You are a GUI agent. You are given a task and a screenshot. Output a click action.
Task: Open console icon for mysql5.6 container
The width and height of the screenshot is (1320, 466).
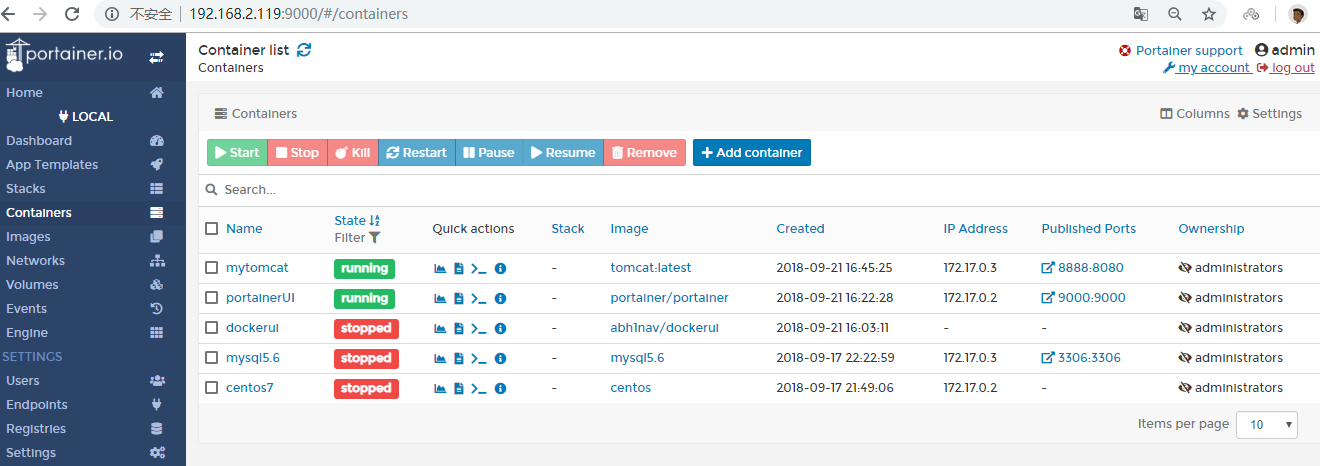479,358
